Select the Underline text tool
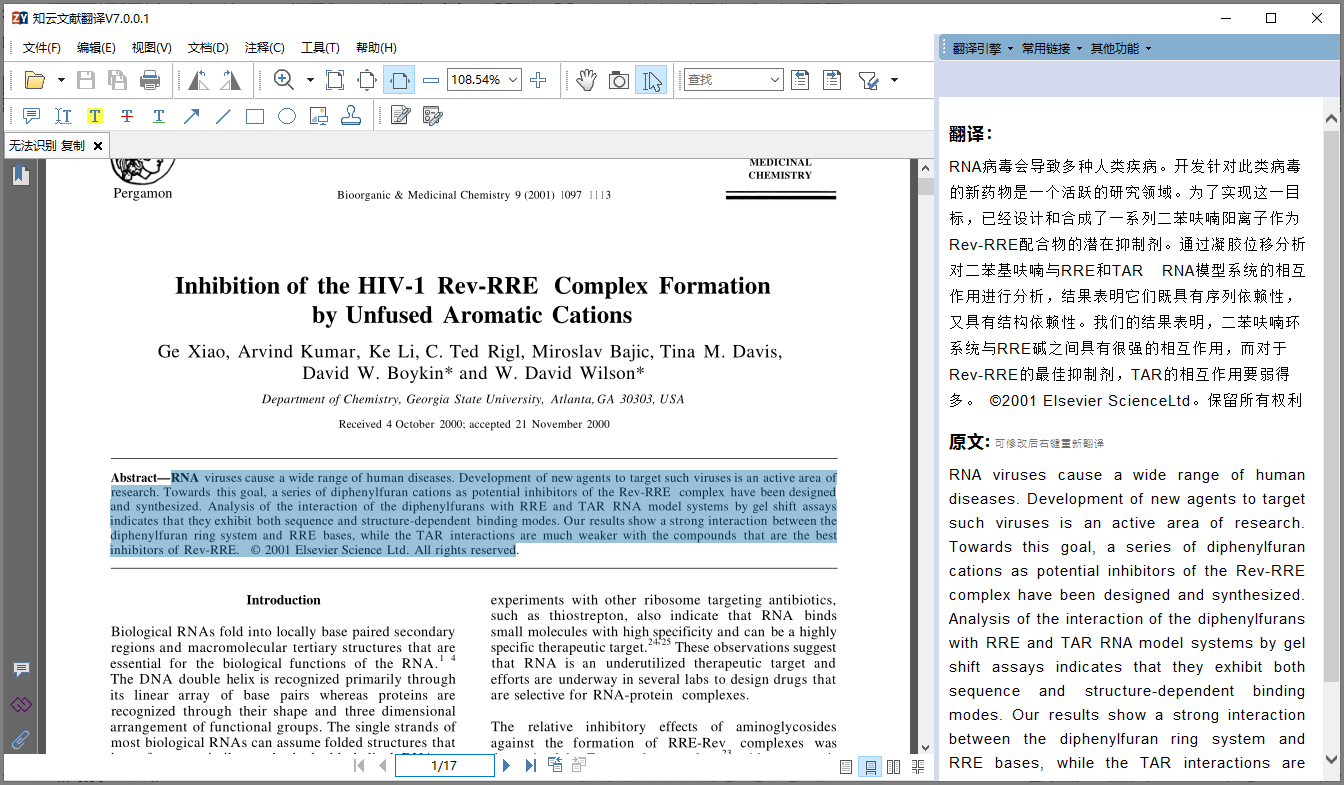The image size is (1344, 785). 159,116
